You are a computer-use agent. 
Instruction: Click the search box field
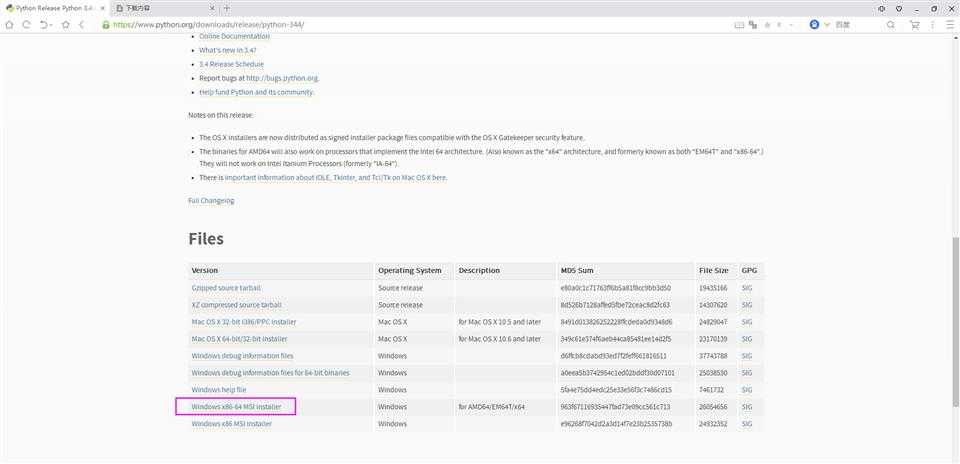(857, 25)
